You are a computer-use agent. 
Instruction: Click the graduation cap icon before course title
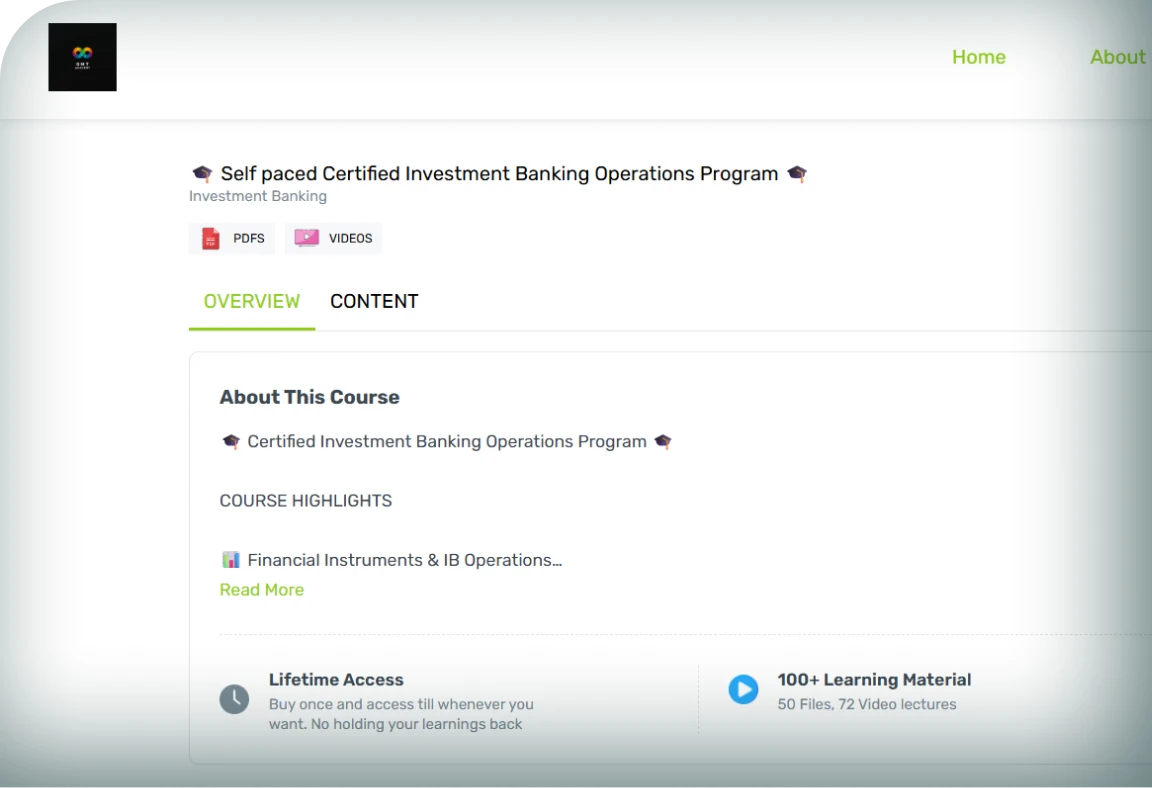click(x=203, y=173)
